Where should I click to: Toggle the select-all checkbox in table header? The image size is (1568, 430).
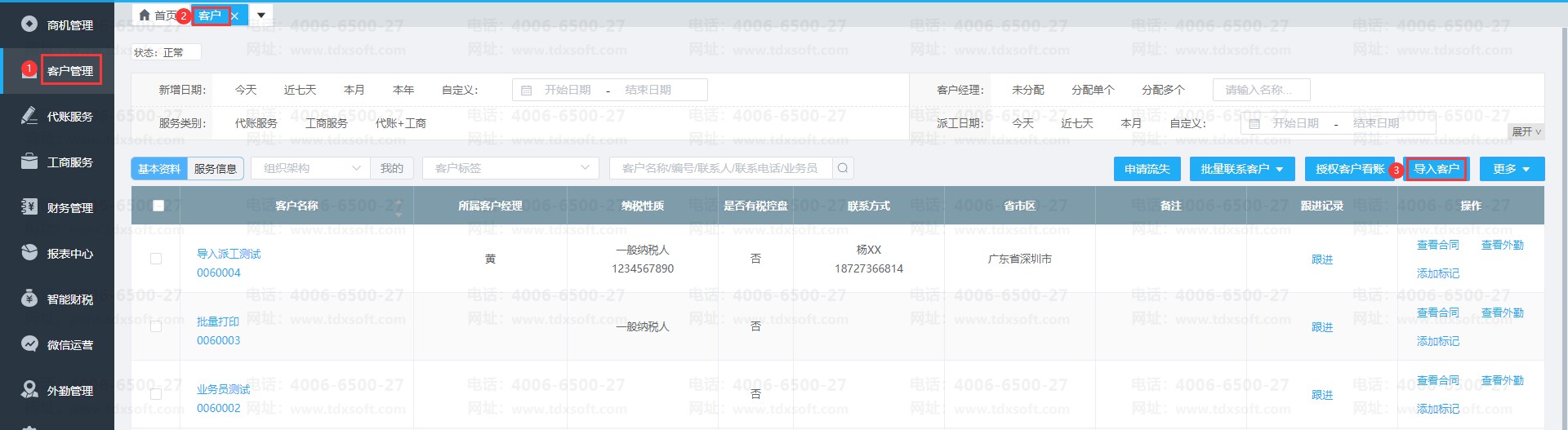pyautogui.click(x=158, y=206)
